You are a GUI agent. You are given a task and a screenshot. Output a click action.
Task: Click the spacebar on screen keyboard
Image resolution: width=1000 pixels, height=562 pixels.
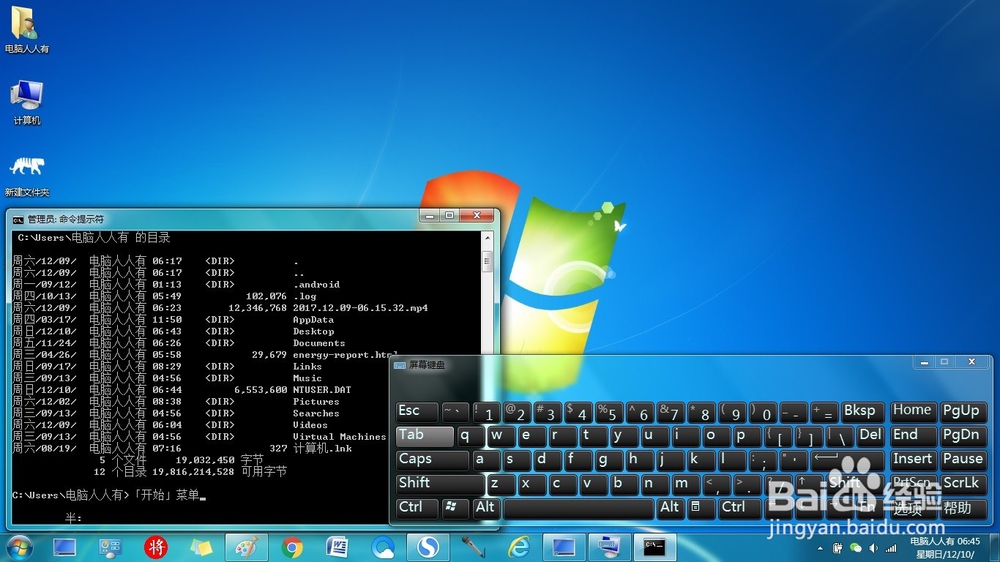[x=578, y=508]
